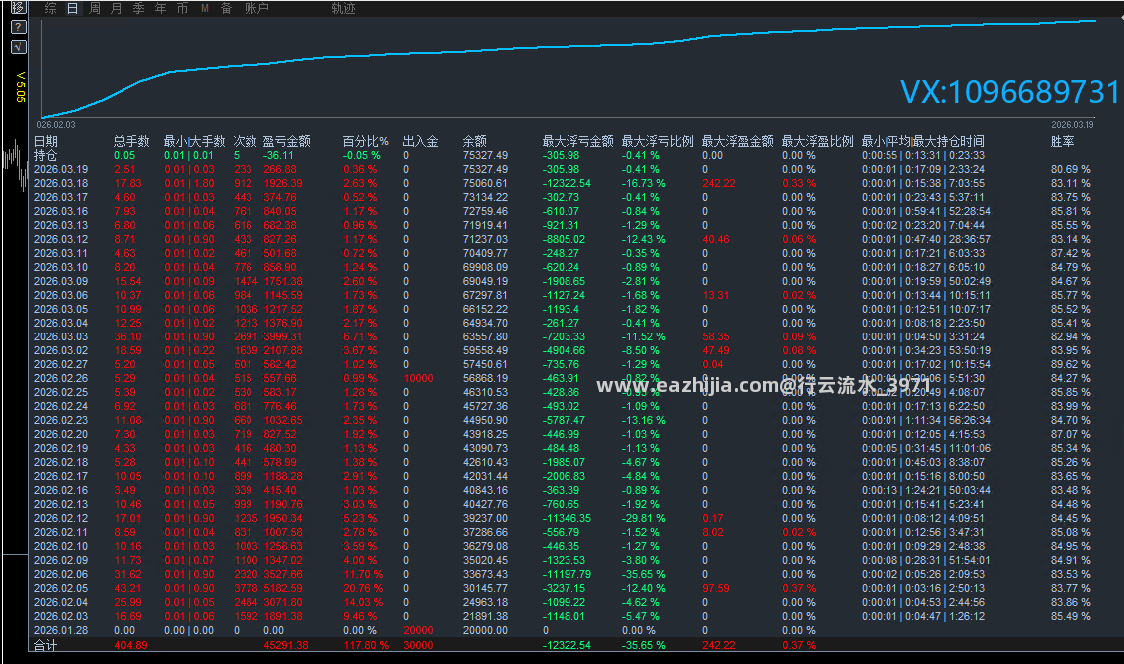The image size is (1124, 664).
Task: Select the 2026.02.12 date row
Action: [61, 518]
